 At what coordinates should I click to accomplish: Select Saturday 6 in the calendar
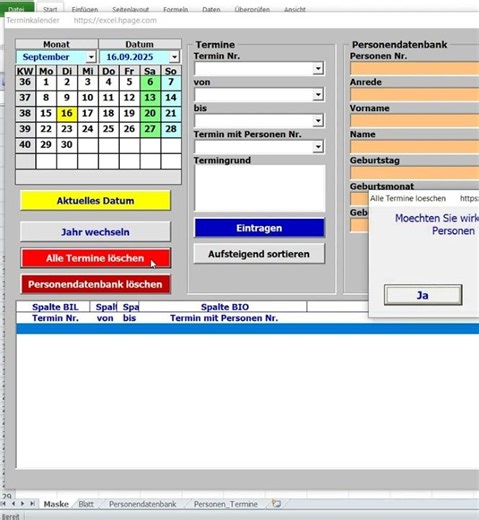click(x=150, y=82)
